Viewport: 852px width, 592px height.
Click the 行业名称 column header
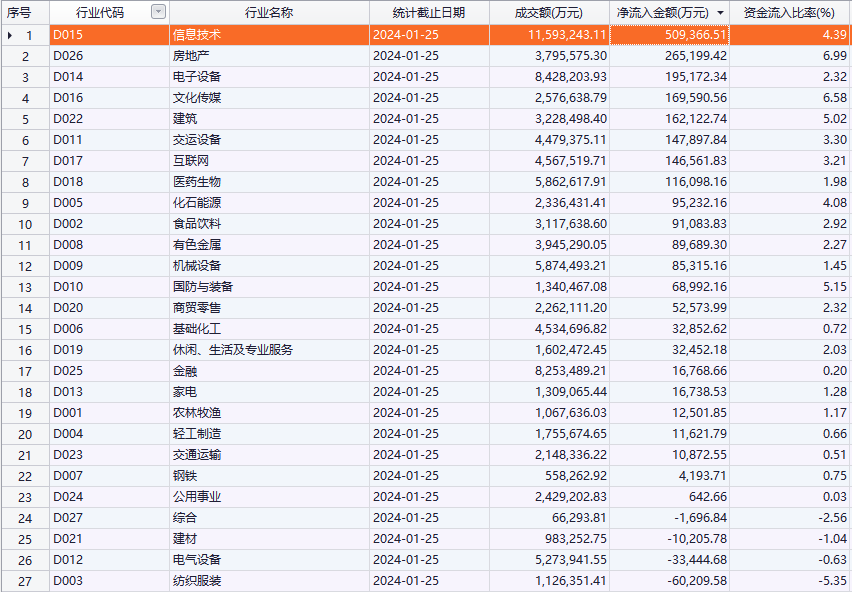pyautogui.click(x=268, y=12)
